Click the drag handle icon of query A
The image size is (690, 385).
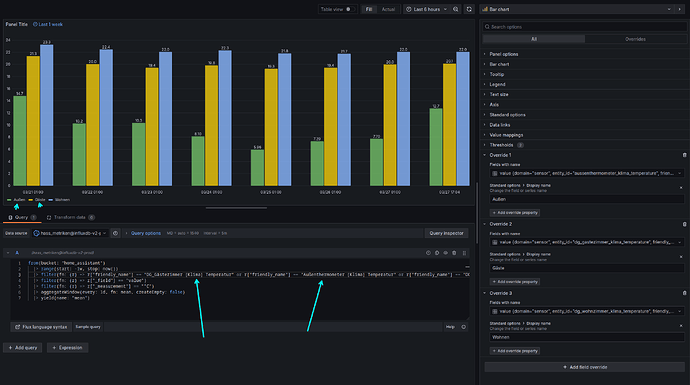coord(464,253)
